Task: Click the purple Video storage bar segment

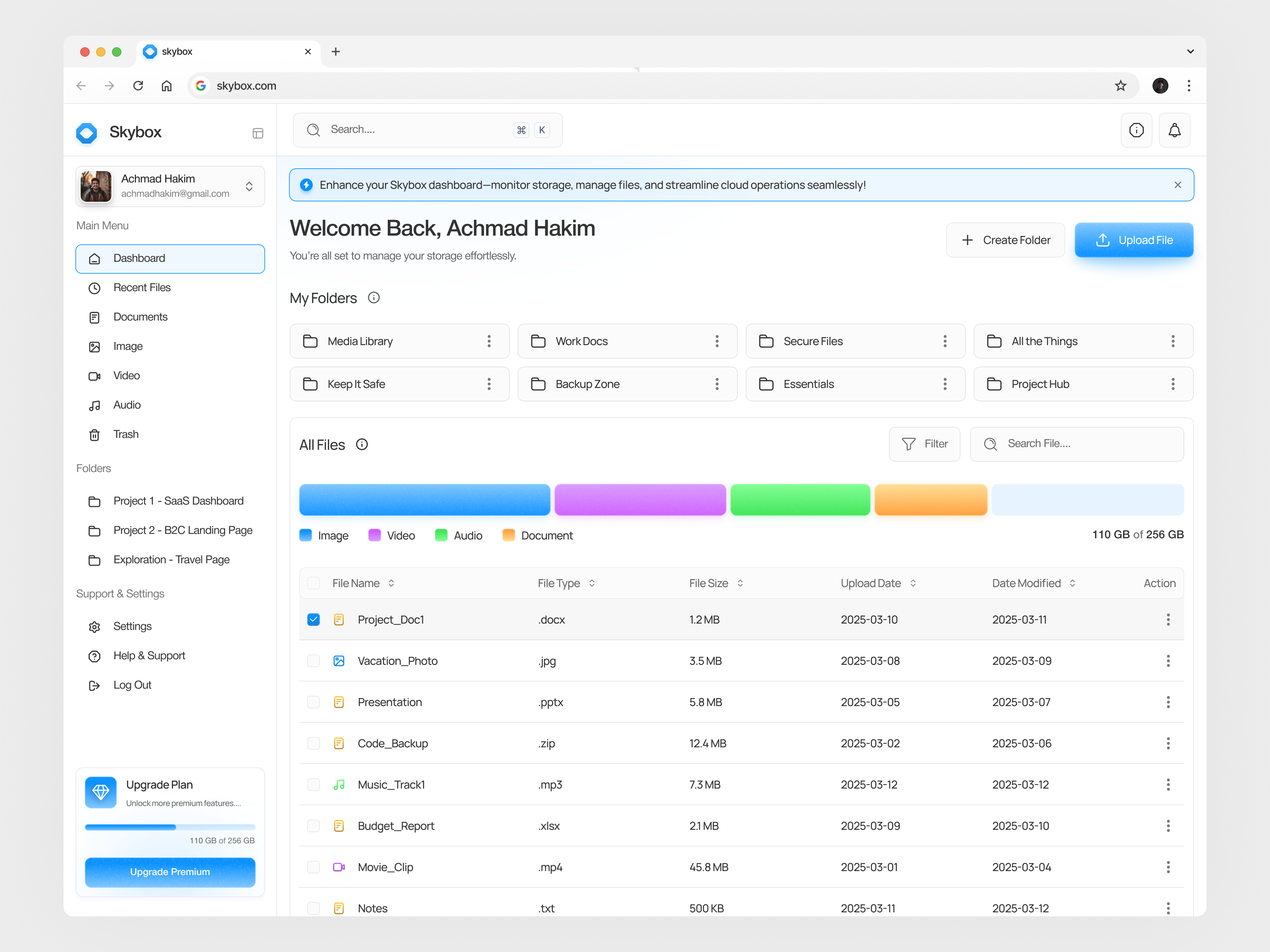Action: (x=640, y=499)
